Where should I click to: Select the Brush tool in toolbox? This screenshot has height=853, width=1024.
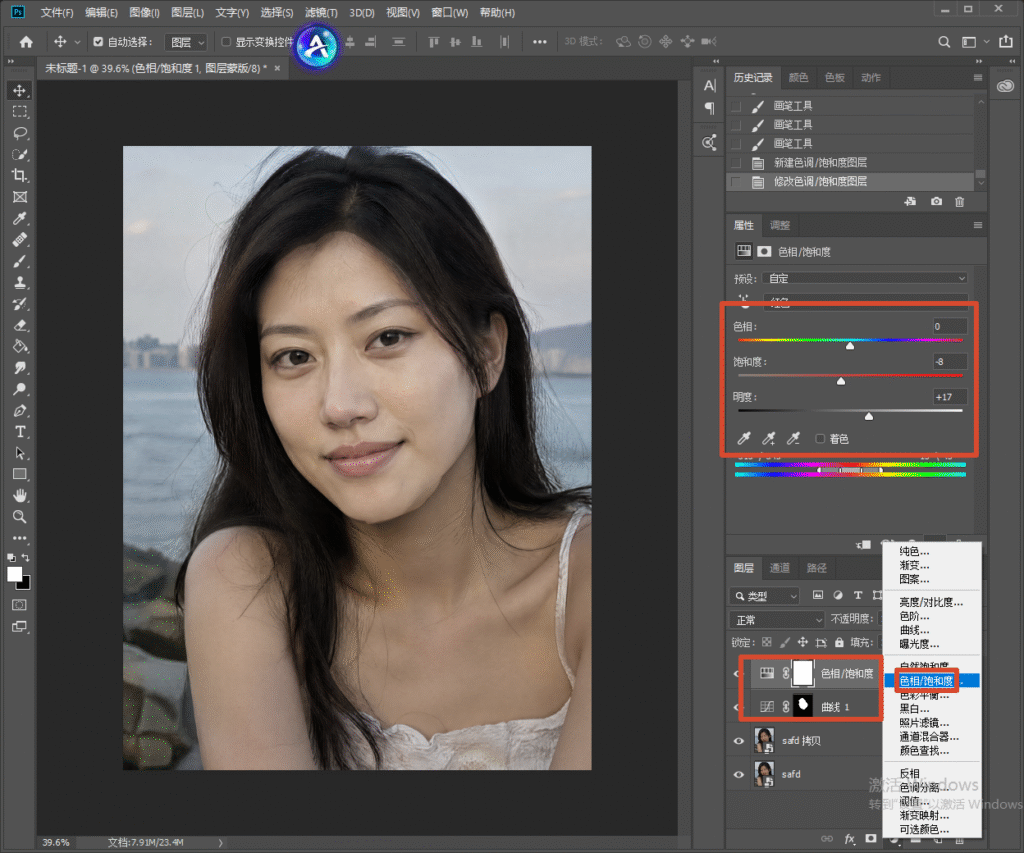coord(20,261)
